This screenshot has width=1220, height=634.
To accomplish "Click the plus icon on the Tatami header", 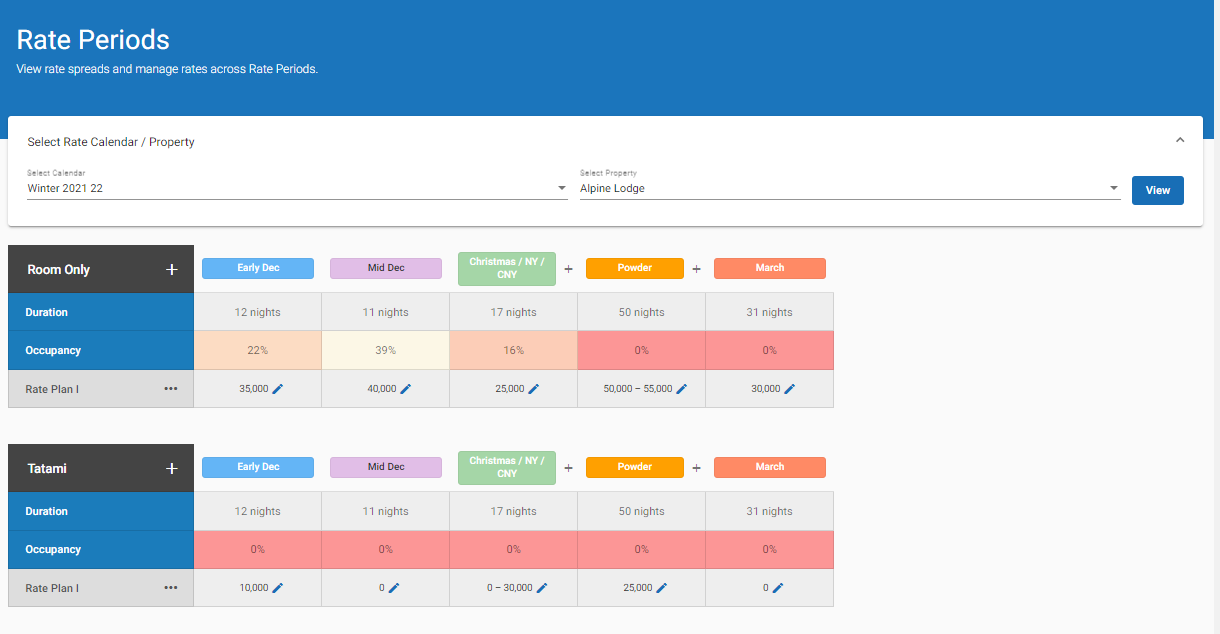I will pos(171,467).
